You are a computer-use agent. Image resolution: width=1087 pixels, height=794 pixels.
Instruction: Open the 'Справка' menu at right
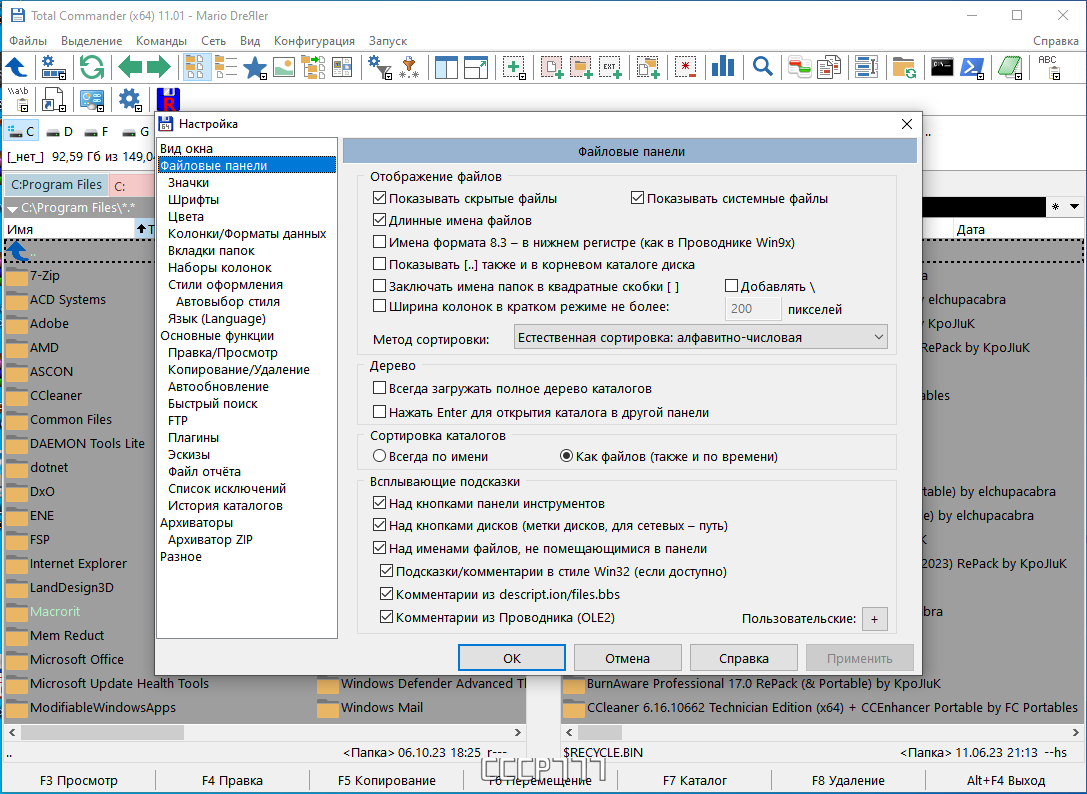[1055, 41]
